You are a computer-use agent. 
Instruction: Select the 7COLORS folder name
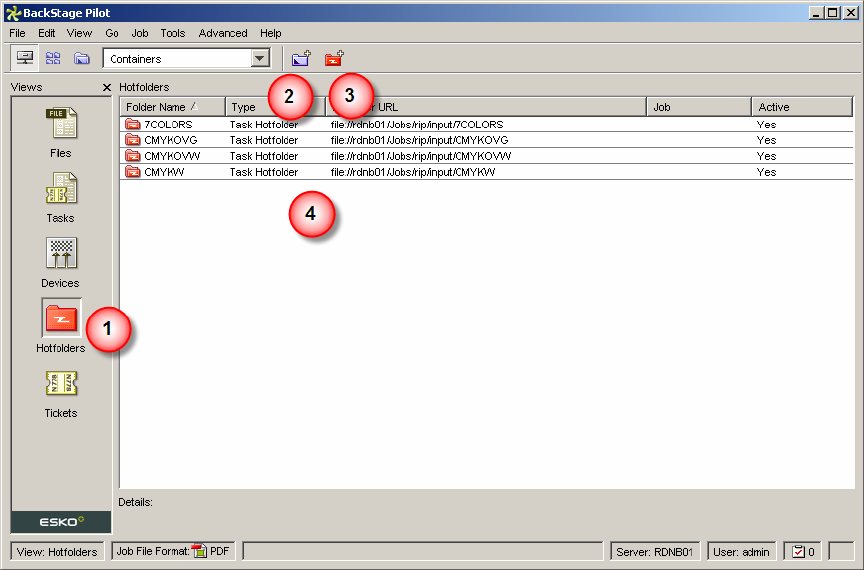coord(168,125)
